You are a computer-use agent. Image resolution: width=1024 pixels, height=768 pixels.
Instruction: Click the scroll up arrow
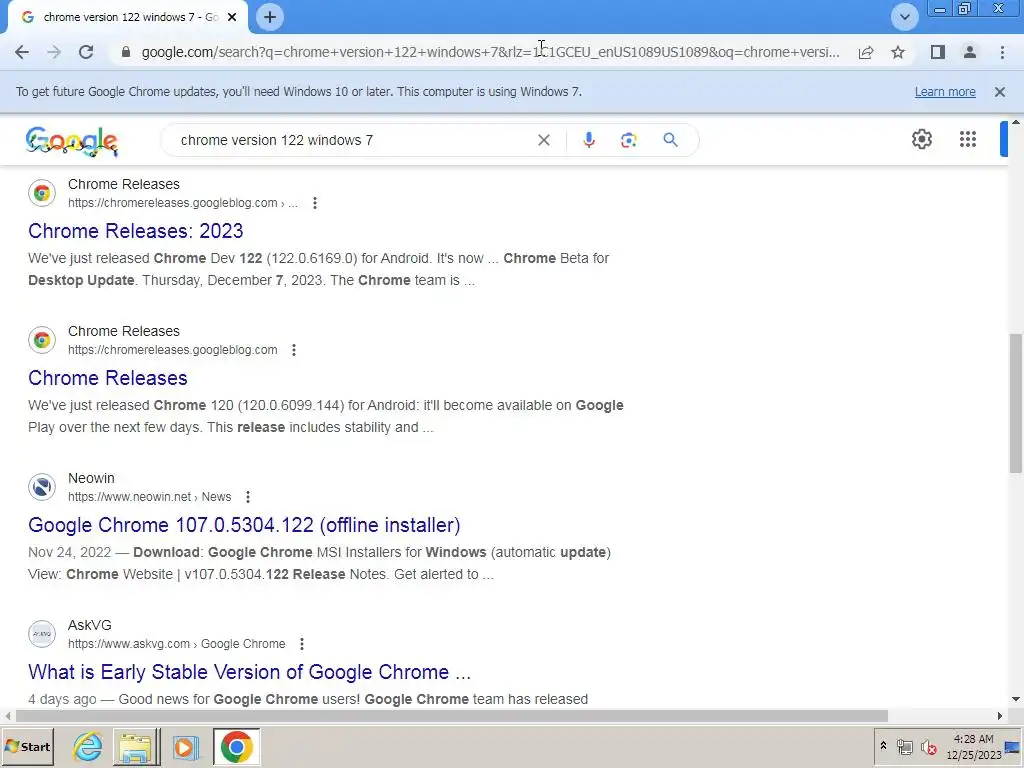pyautogui.click(x=1016, y=122)
